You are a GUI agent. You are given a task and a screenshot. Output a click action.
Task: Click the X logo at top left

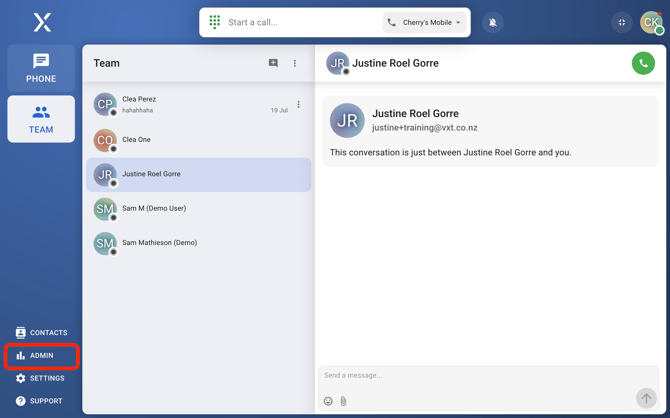point(41,22)
